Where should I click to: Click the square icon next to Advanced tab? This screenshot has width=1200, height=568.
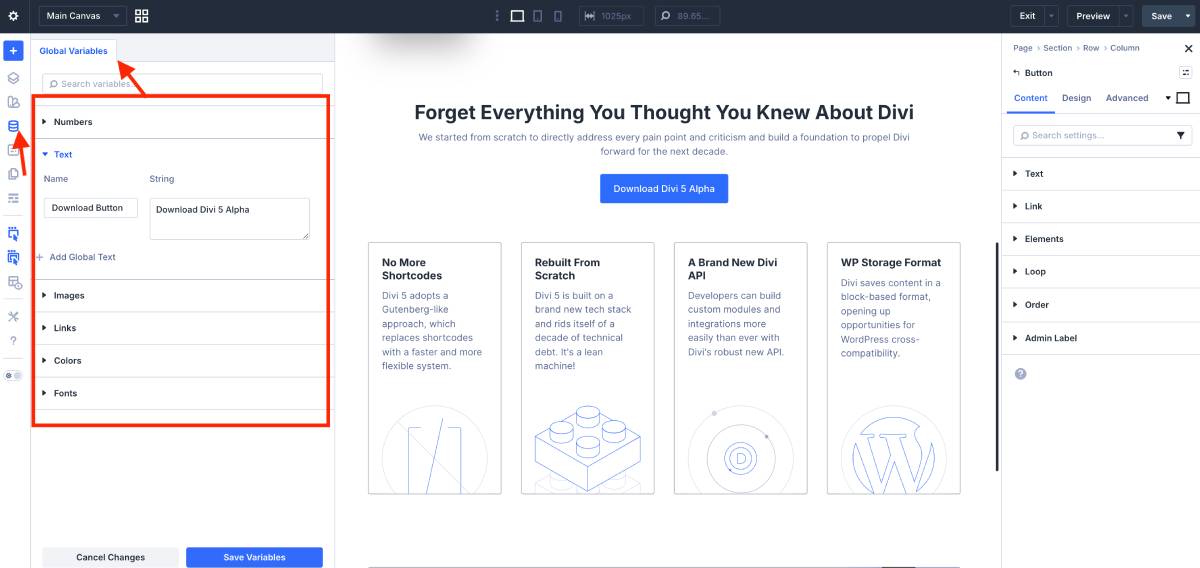pyautogui.click(x=1183, y=98)
